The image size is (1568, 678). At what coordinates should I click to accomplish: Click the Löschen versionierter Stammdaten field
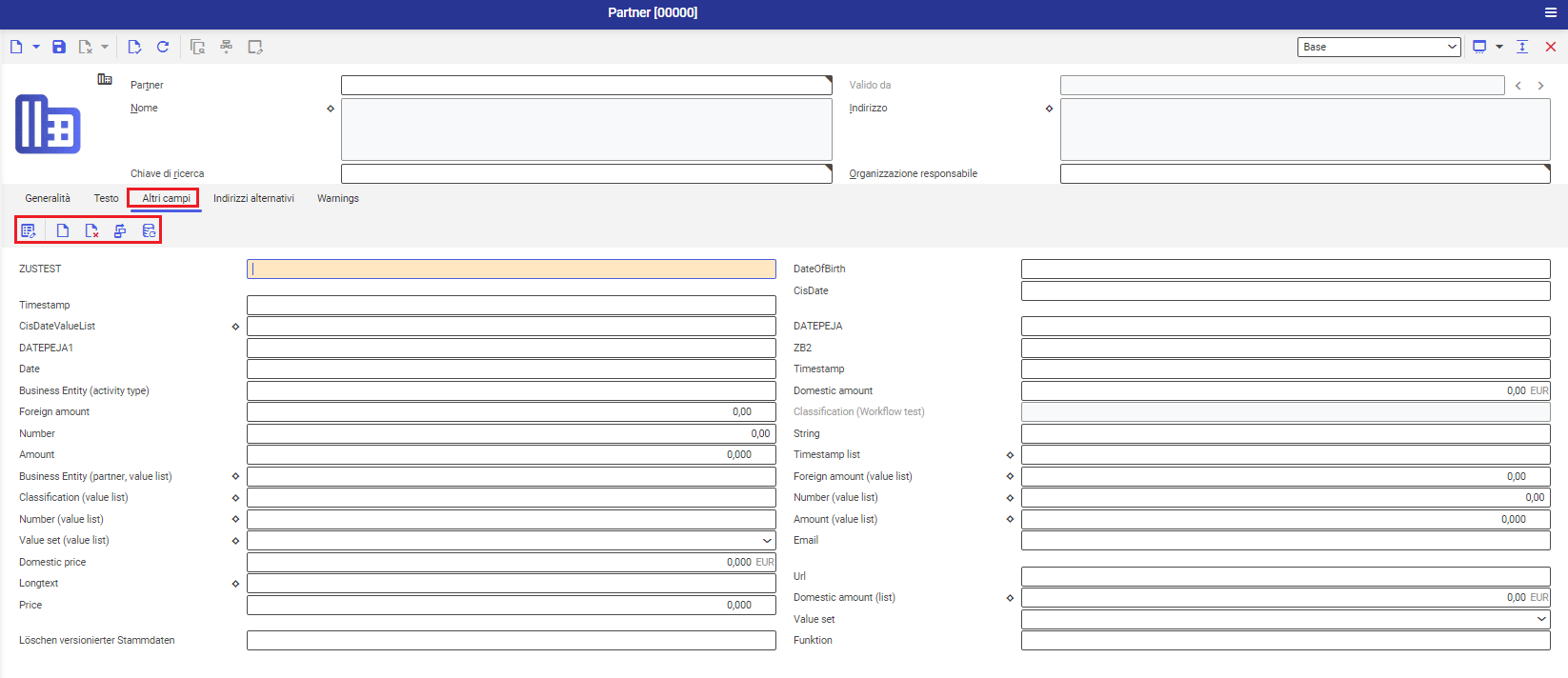tap(512, 640)
